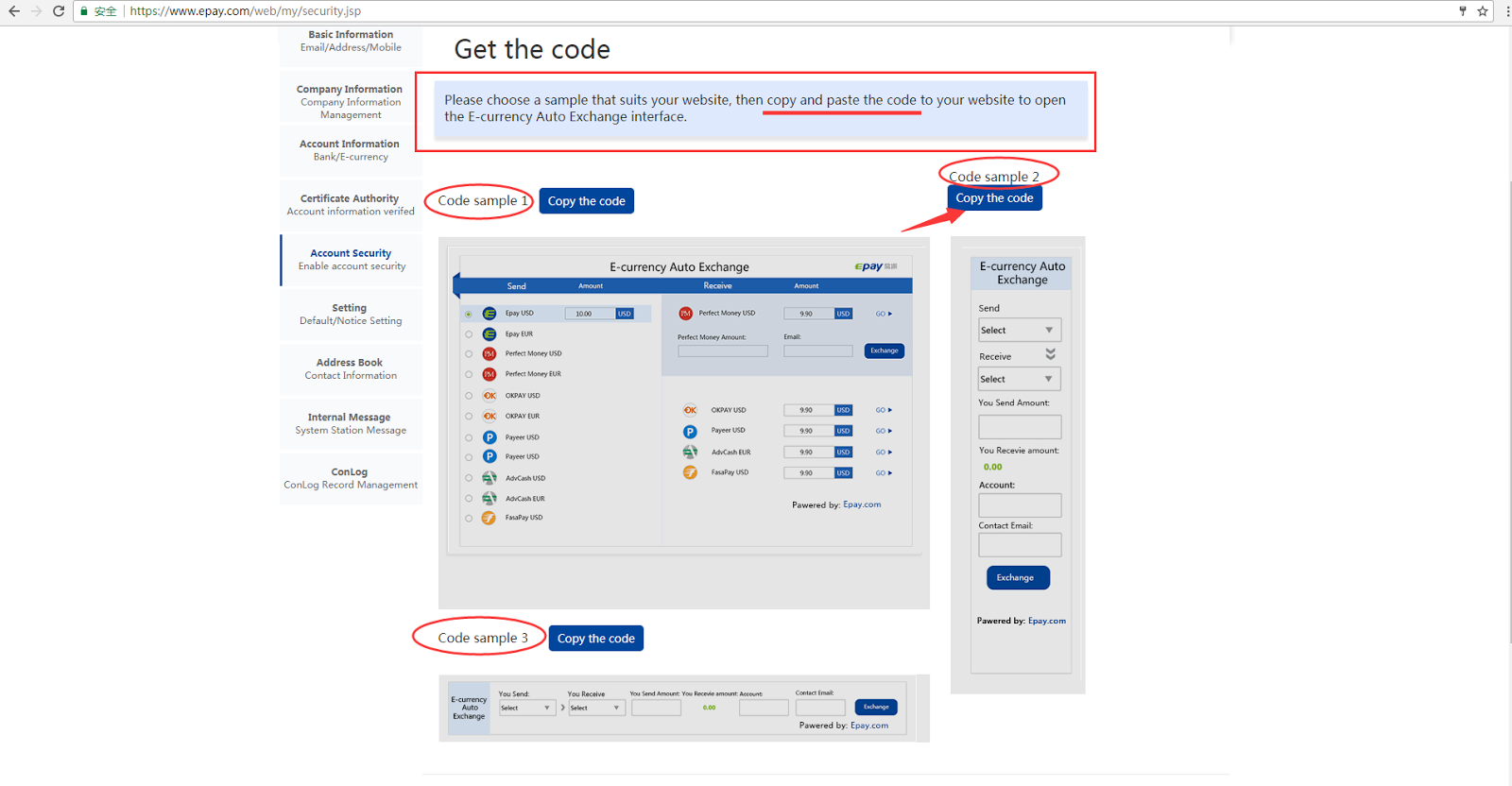
Task: Select the Perfect Money EUR radio button
Action: pos(469,375)
